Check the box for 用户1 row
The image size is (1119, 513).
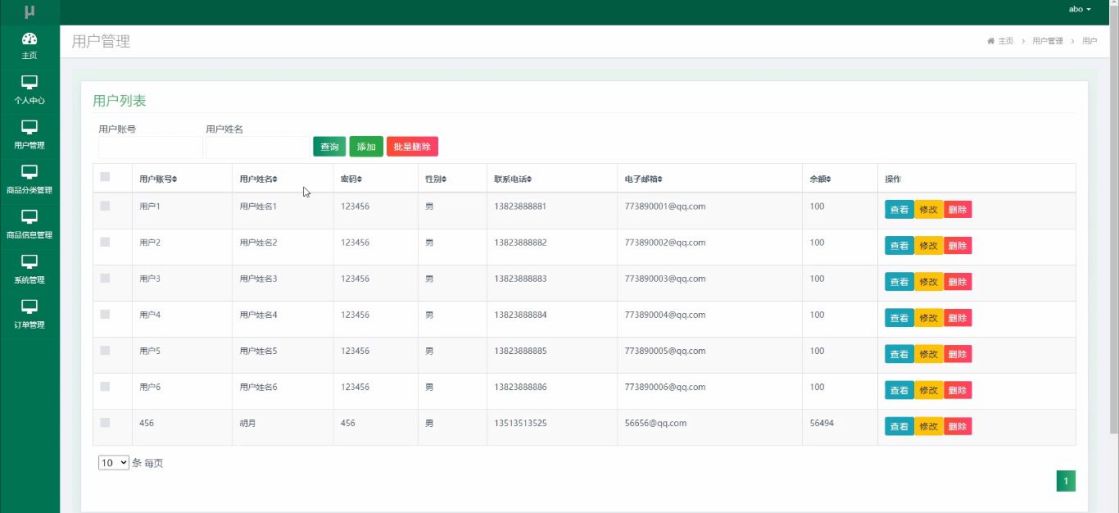click(x=106, y=205)
